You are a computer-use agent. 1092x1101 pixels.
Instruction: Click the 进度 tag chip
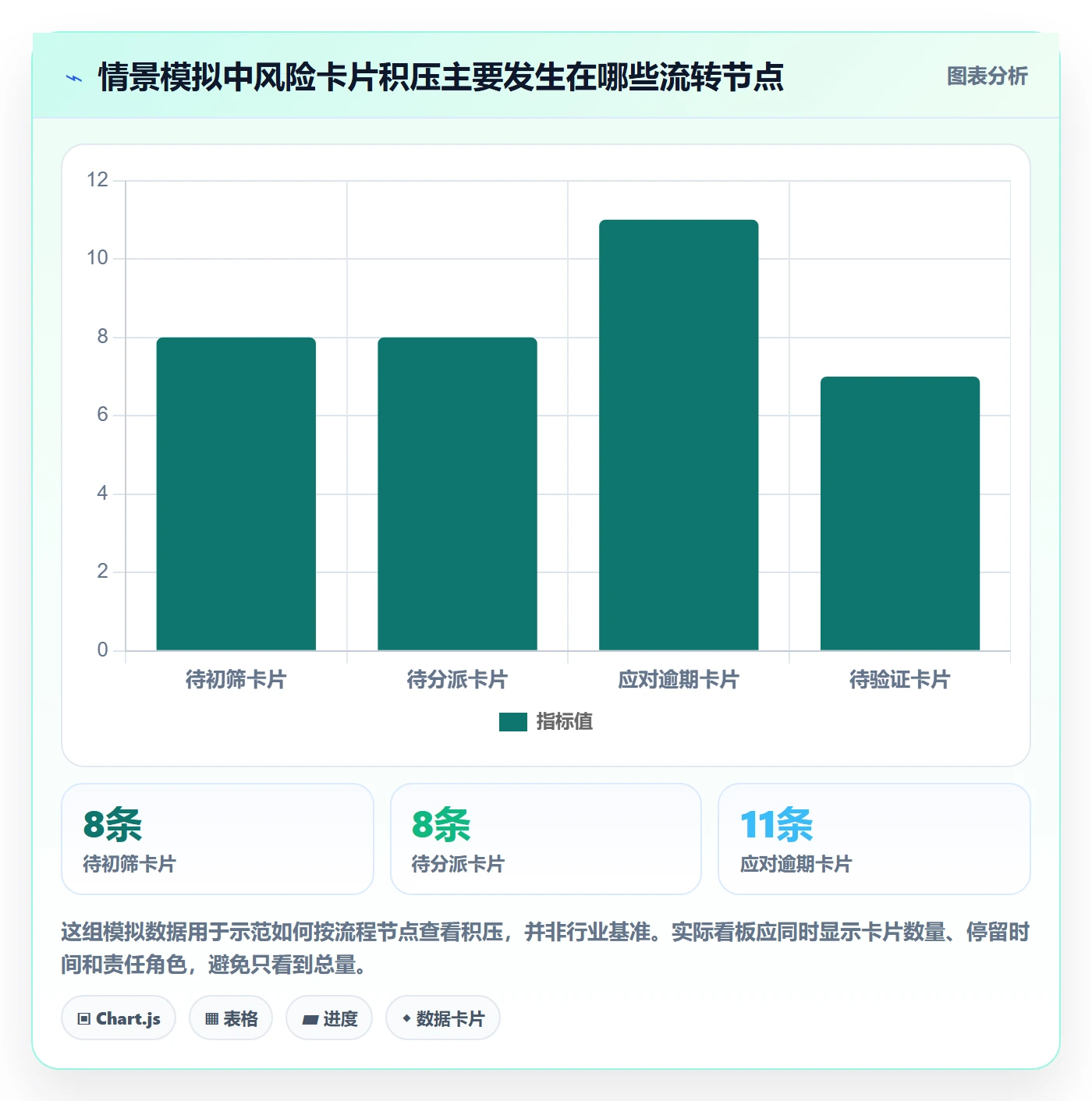point(329,1018)
